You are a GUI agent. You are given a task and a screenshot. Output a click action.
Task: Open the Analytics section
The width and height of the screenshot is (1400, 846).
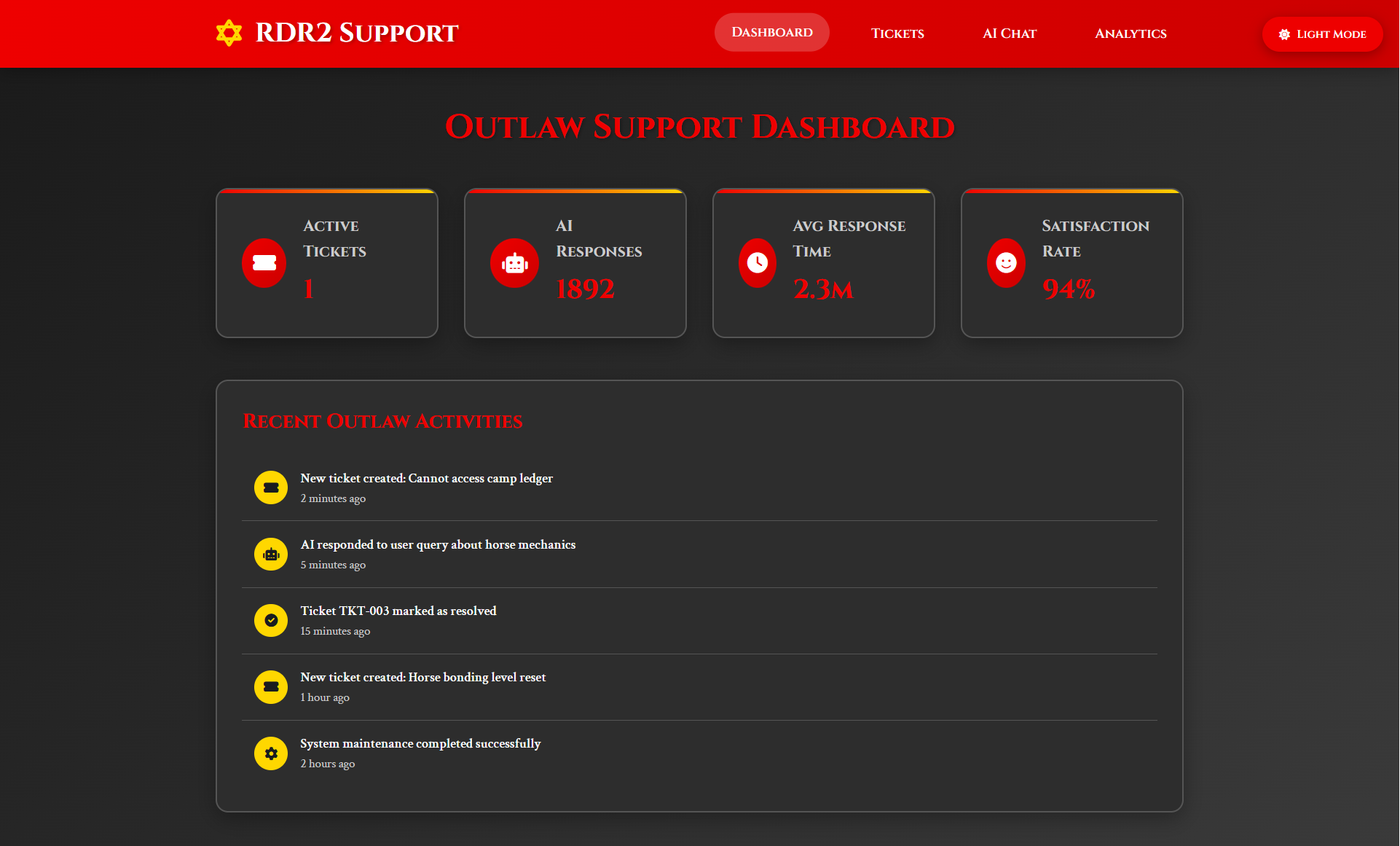(1130, 34)
